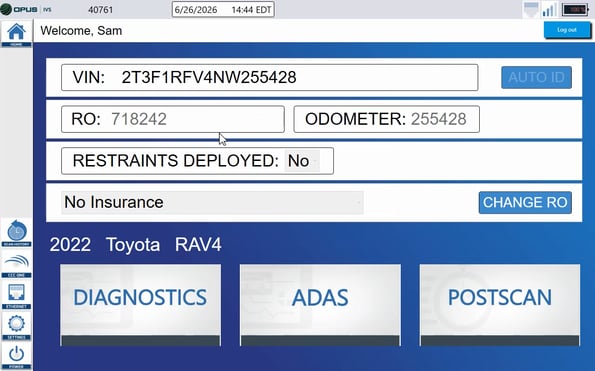The height and width of the screenshot is (371, 595).
Task: Open Settings gear in the sidebar
Action: click(16, 326)
